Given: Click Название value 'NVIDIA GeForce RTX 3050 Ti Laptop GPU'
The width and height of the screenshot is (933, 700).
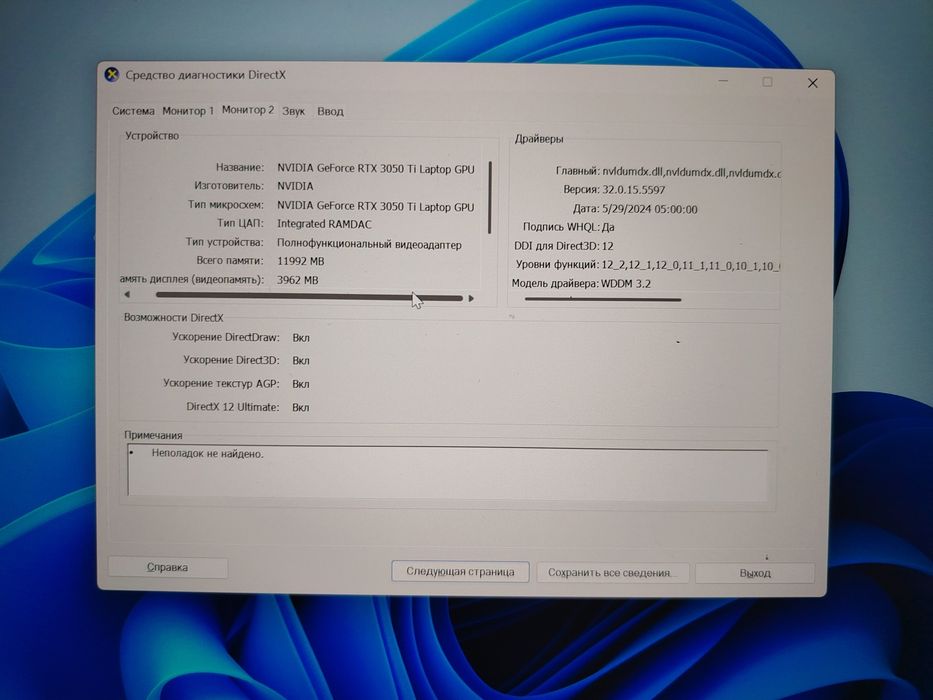Looking at the screenshot, I should point(375,169).
